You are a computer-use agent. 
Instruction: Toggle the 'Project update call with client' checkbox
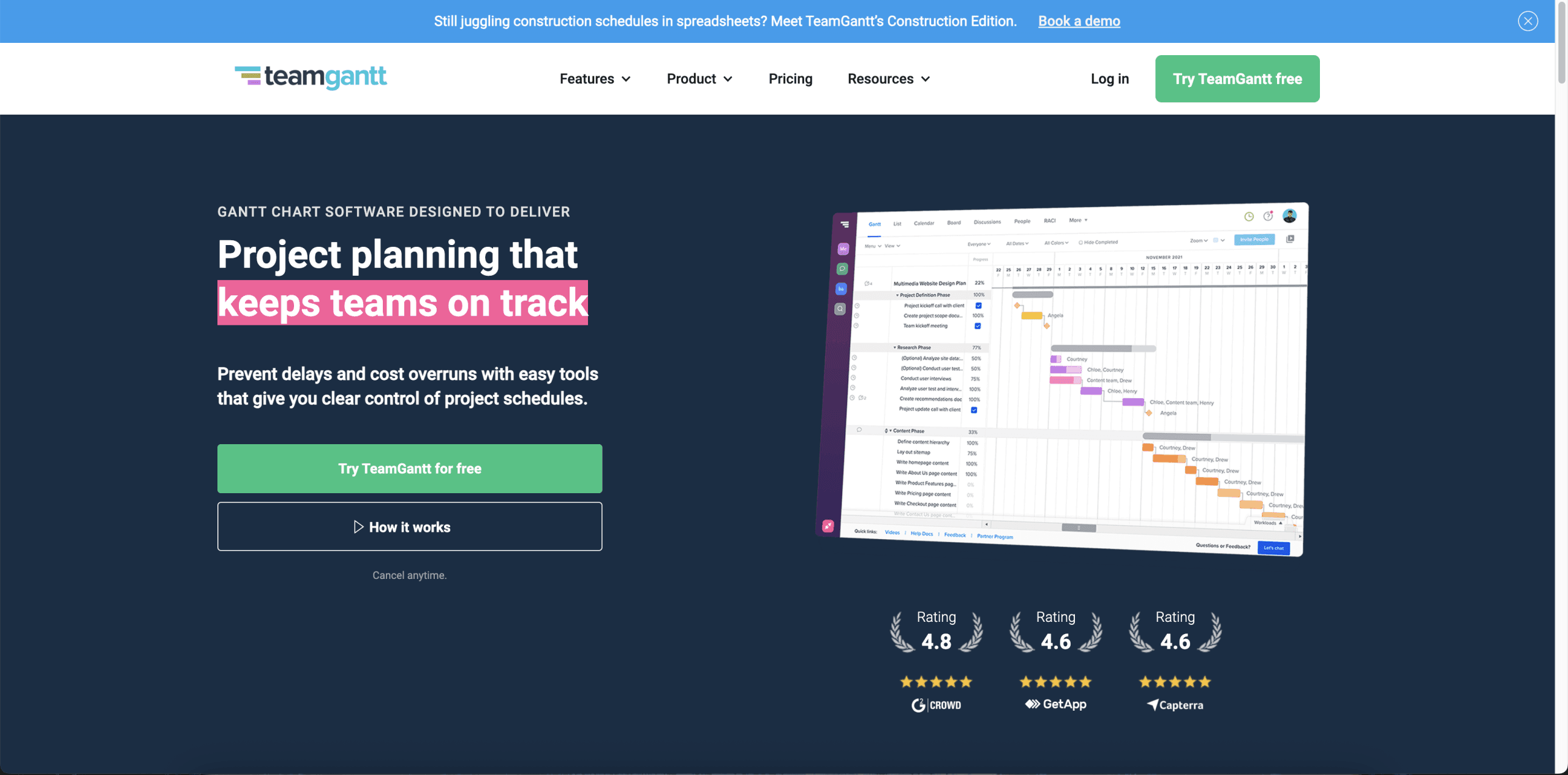[974, 410]
